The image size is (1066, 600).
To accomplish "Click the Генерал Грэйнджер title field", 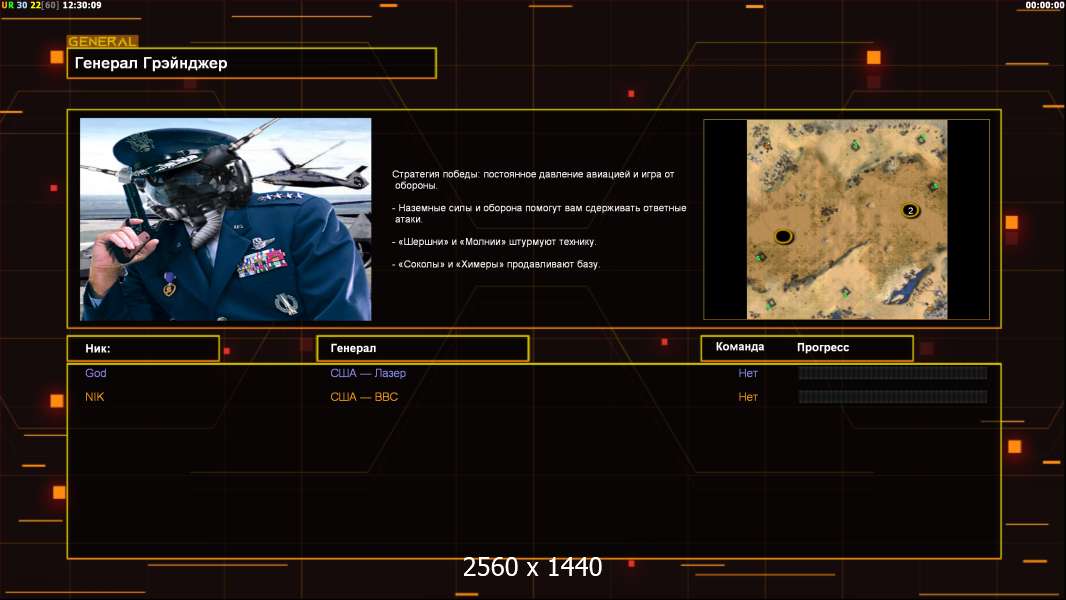I will point(251,63).
